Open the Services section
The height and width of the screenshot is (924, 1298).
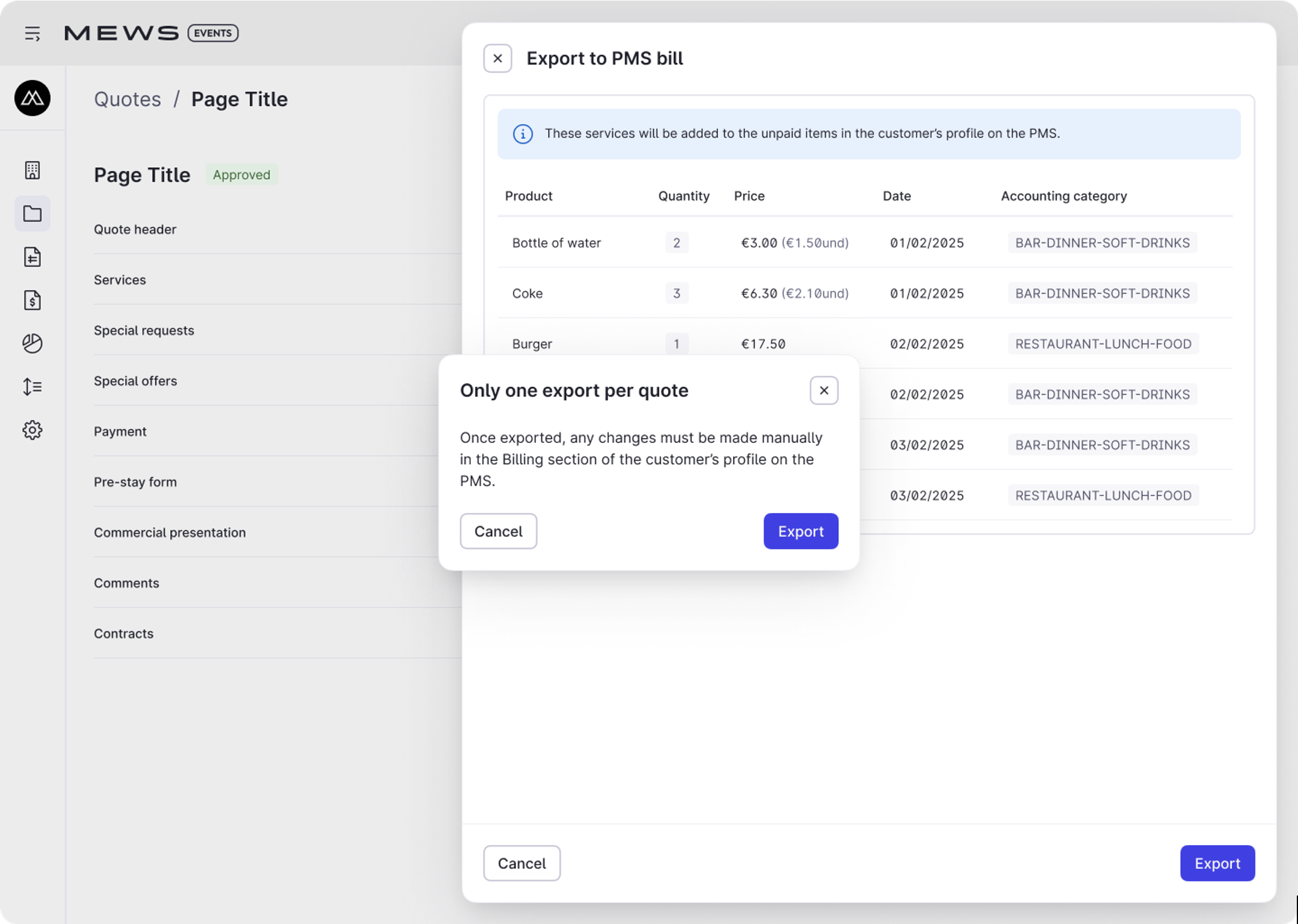(x=277, y=280)
